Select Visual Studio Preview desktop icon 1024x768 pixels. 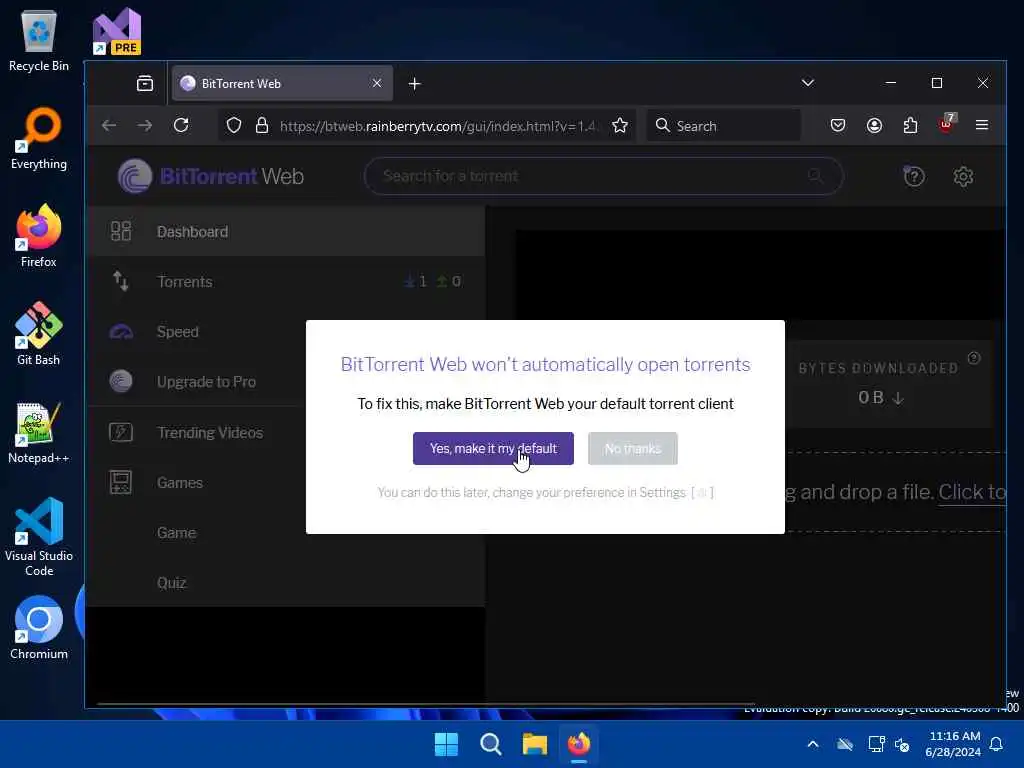pos(117,31)
